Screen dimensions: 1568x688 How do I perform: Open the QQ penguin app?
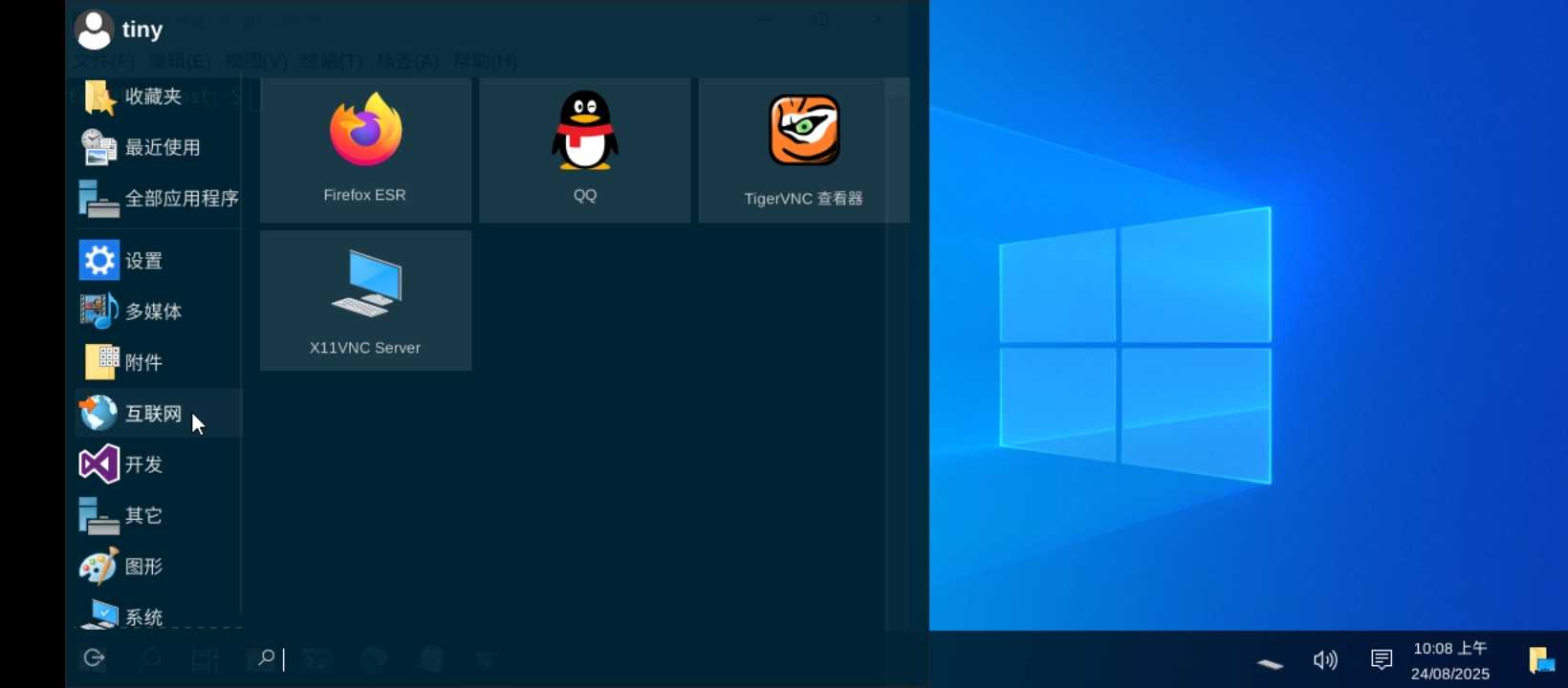(x=584, y=150)
